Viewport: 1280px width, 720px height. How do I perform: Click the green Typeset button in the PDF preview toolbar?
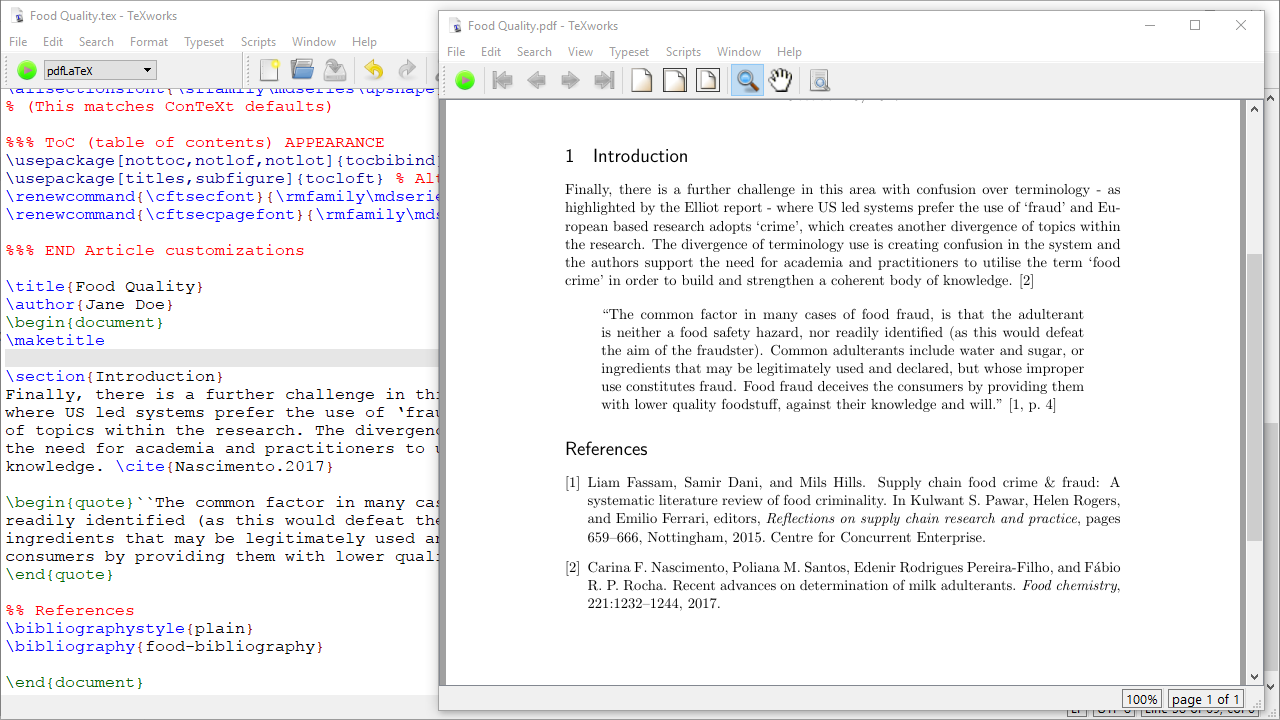point(465,81)
